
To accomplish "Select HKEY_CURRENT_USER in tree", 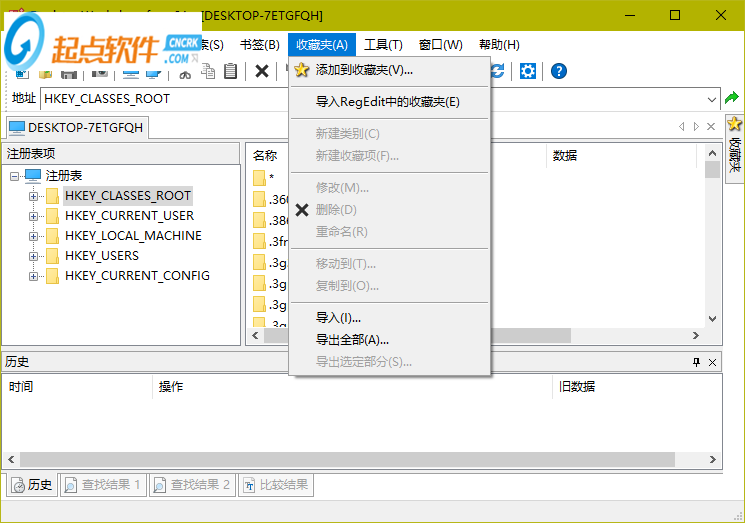I will (129, 216).
